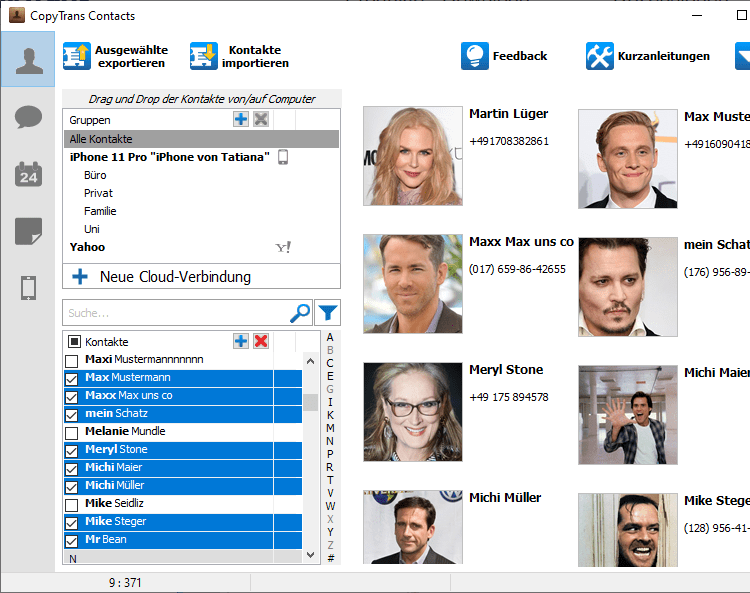Open Maxx Max uns co contact photo

point(413,284)
